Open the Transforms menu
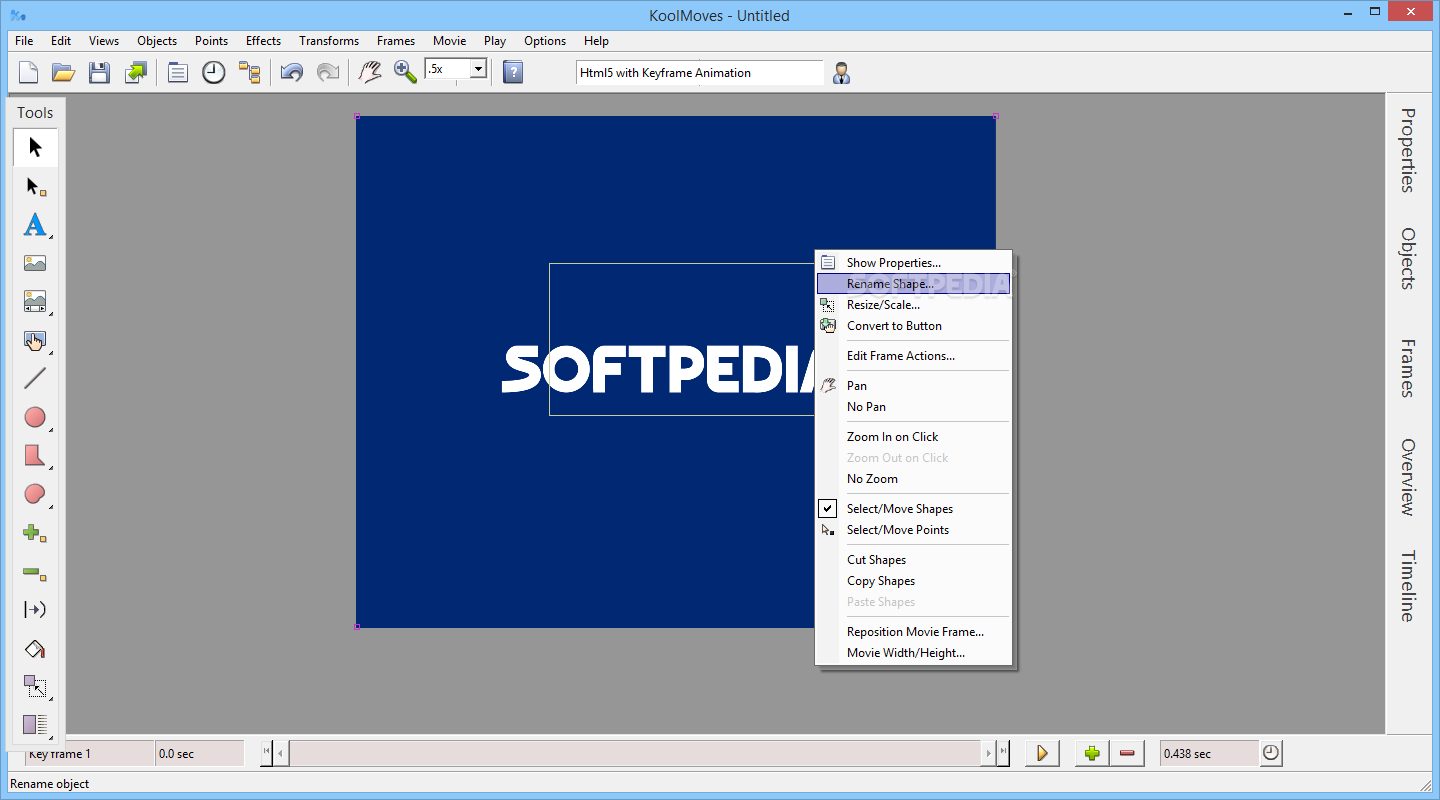Viewport: 1440px width, 800px height. [x=329, y=41]
